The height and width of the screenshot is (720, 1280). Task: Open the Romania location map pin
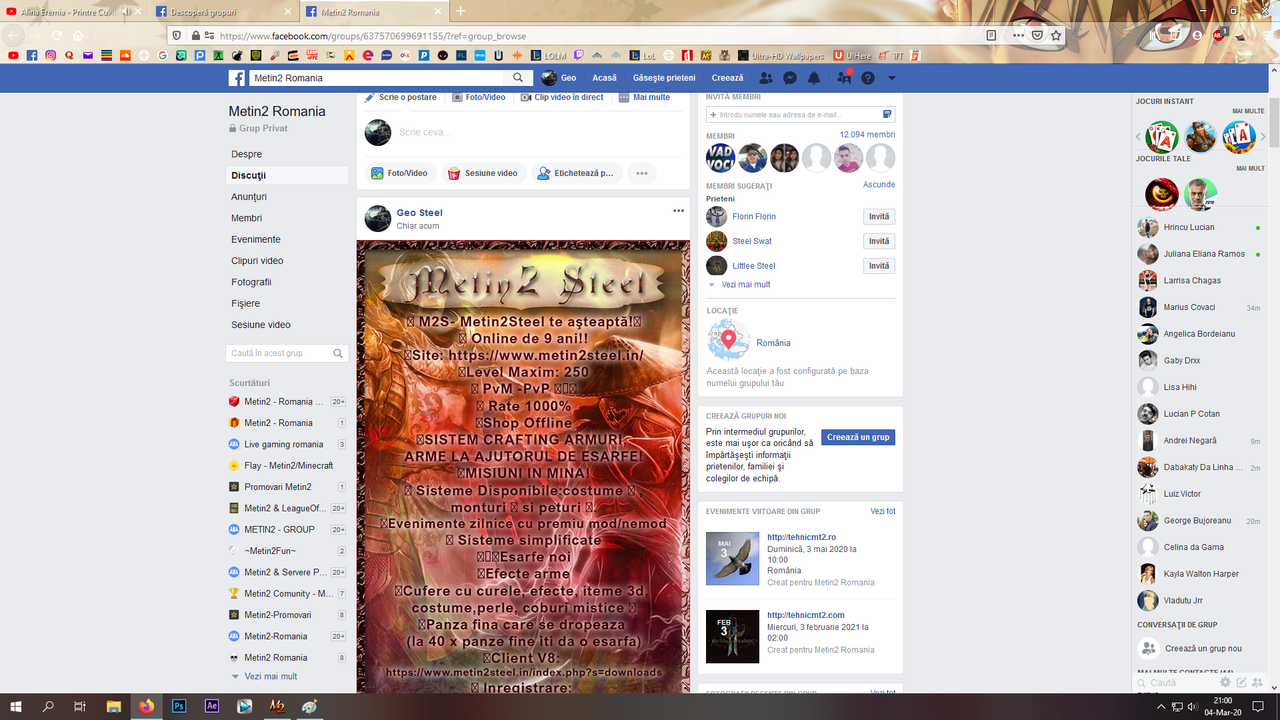tap(729, 341)
